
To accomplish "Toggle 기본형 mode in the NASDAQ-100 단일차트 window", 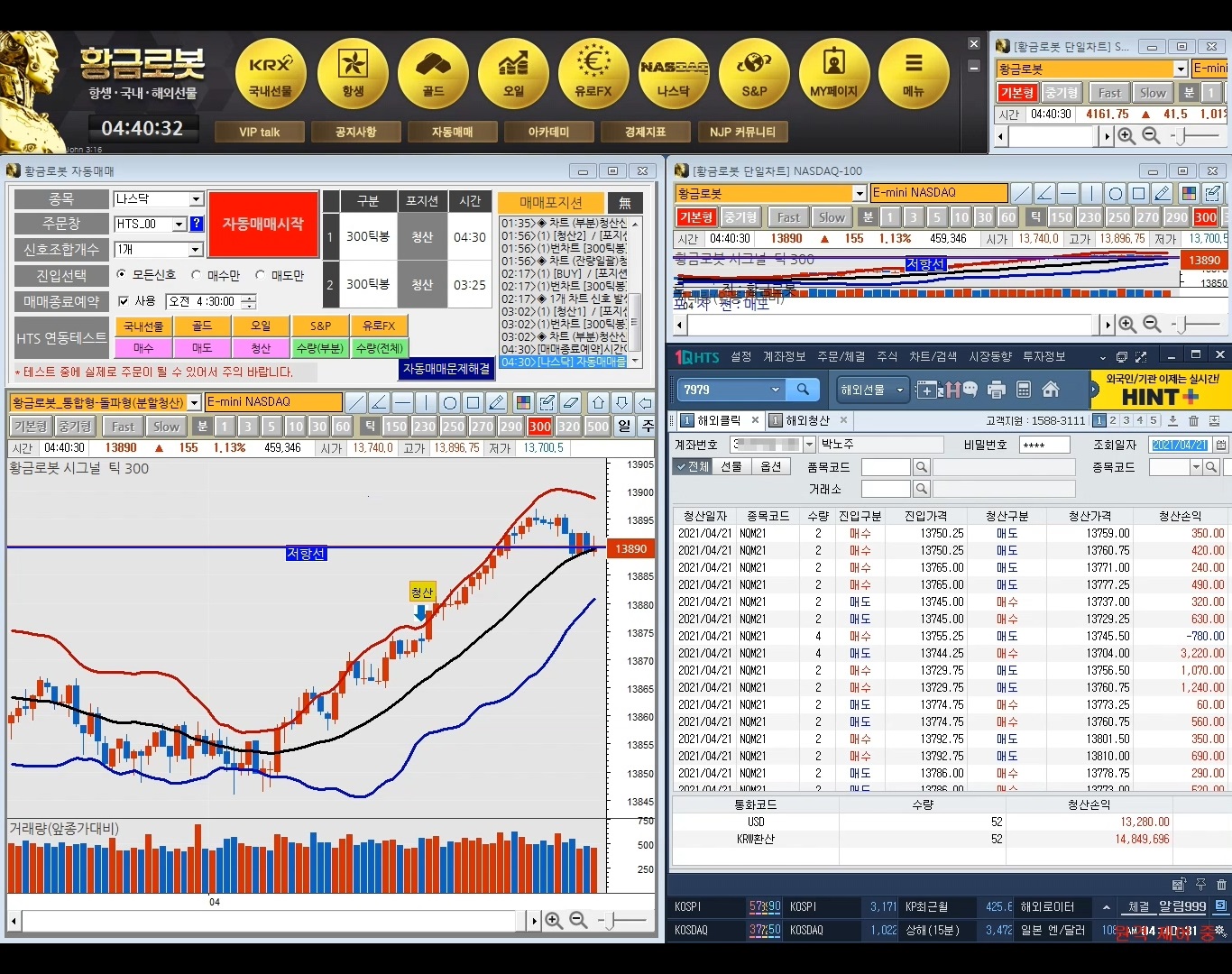I will point(696,217).
